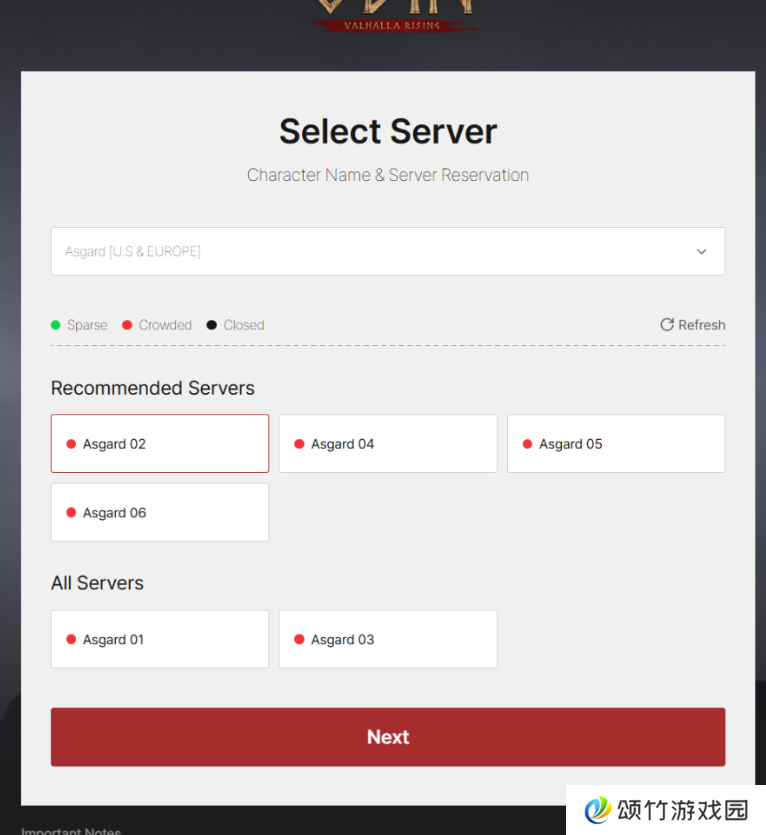Select the Asgard 02 server
The image size is (766, 835).
(x=160, y=444)
